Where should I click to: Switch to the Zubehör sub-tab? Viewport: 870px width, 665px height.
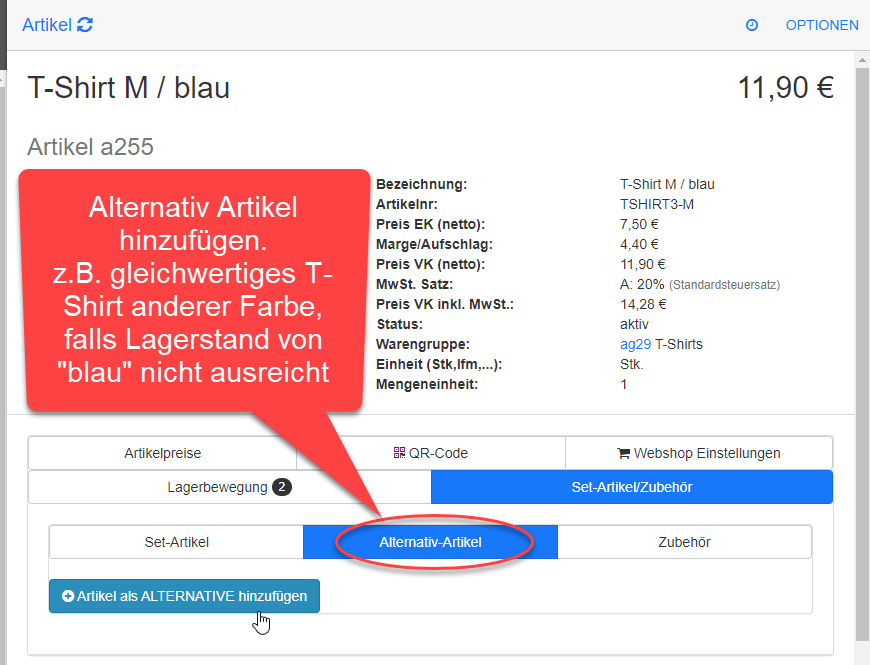[x=685, y=542]
